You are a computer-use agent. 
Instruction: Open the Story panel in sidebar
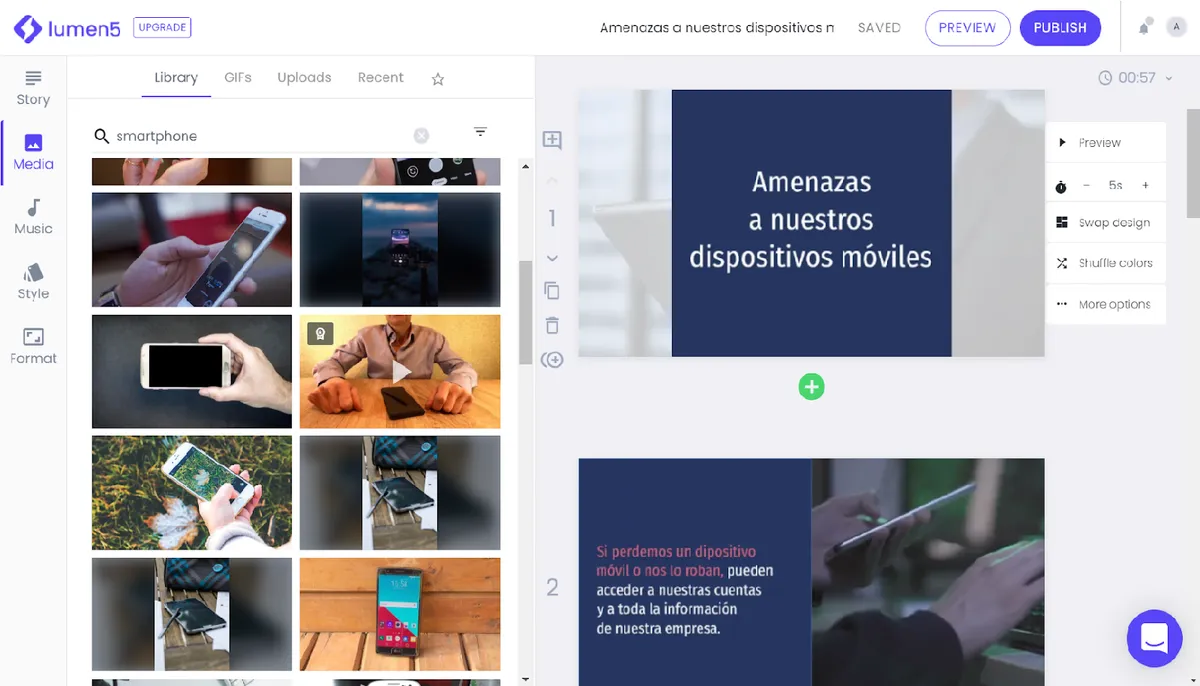click(x=33, y=88)
